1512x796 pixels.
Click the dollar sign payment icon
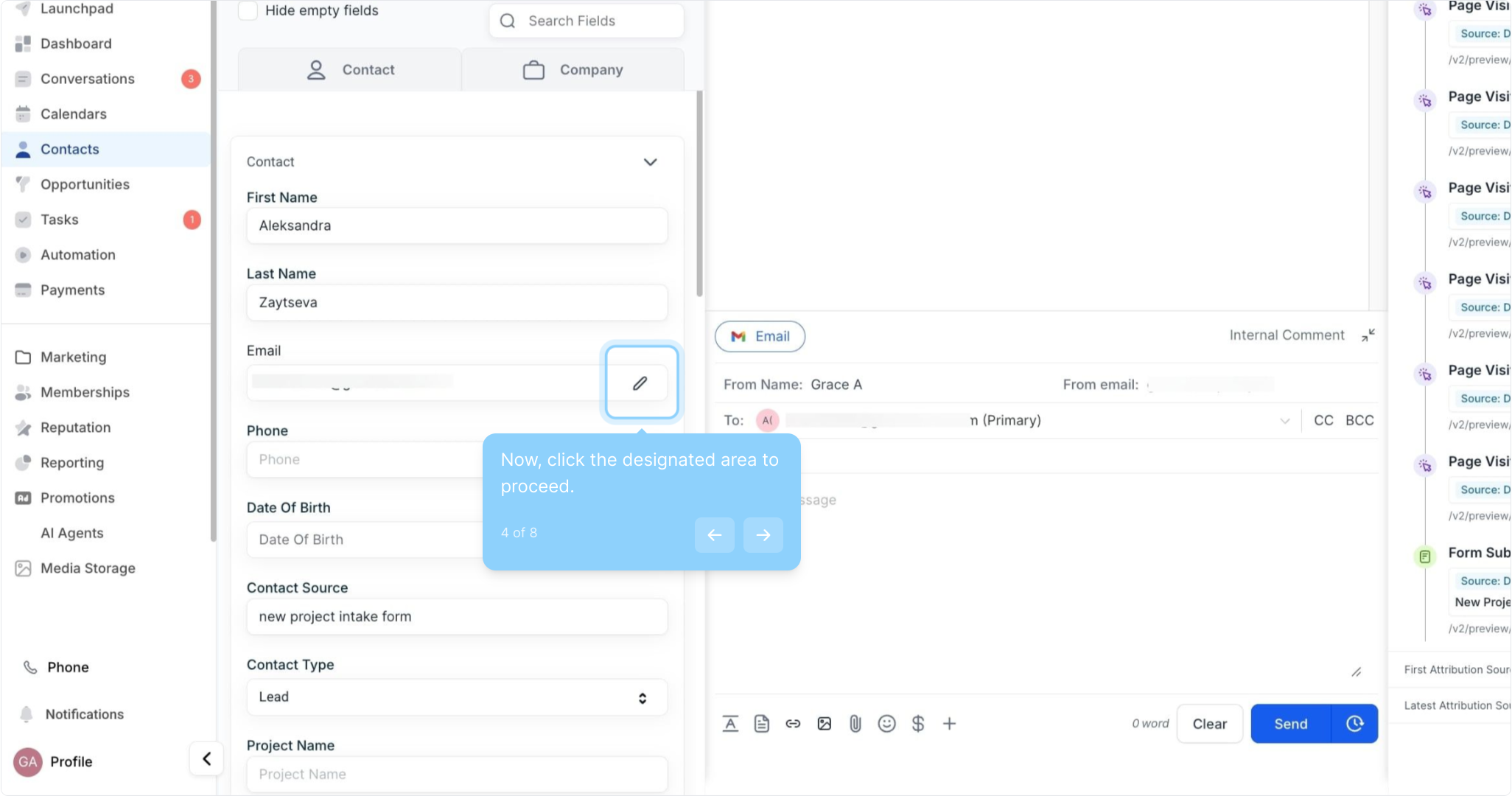(x=917, y=724)
